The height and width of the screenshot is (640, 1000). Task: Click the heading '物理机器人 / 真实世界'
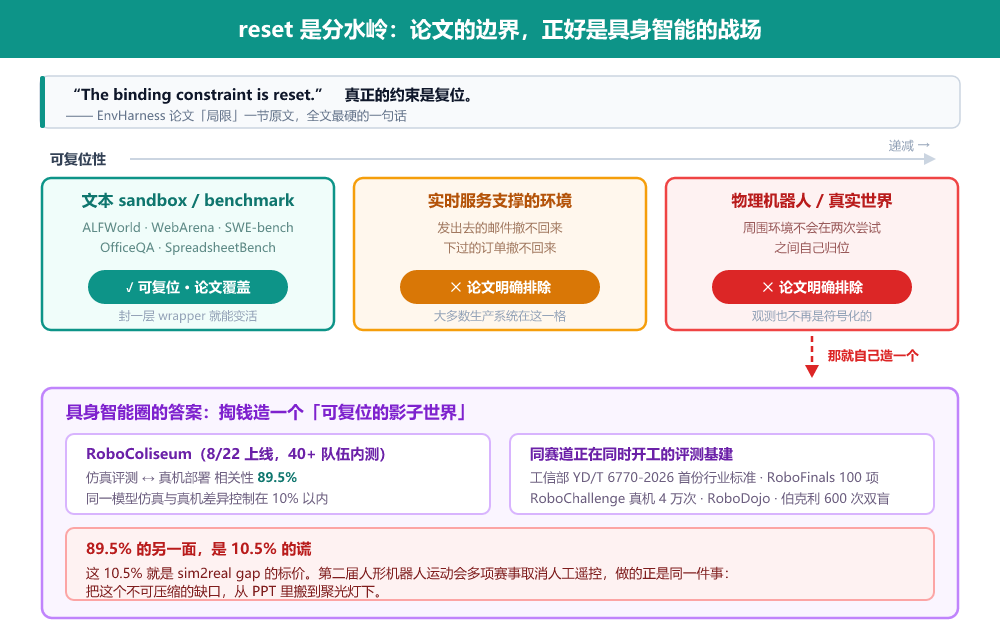tap(811, 200)
